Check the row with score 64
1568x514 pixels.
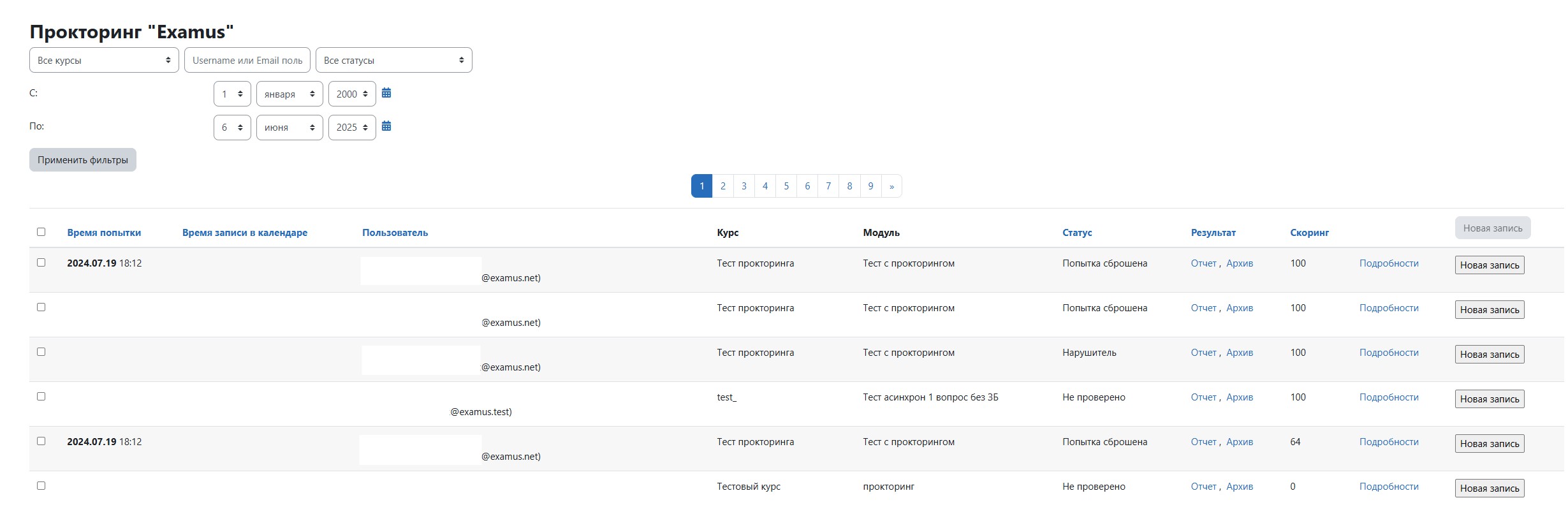41,441
